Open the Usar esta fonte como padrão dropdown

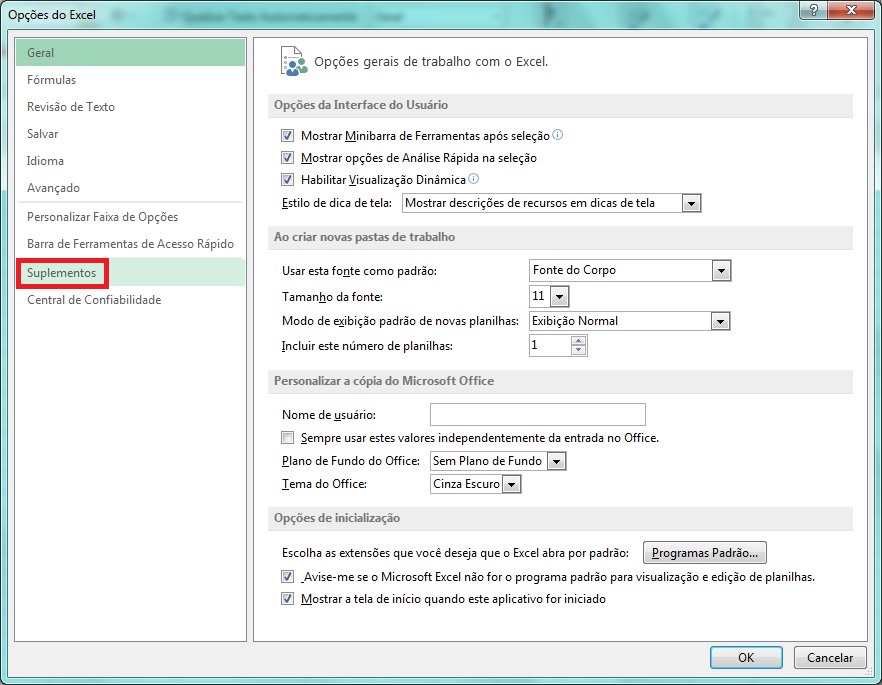click(722, 270)
